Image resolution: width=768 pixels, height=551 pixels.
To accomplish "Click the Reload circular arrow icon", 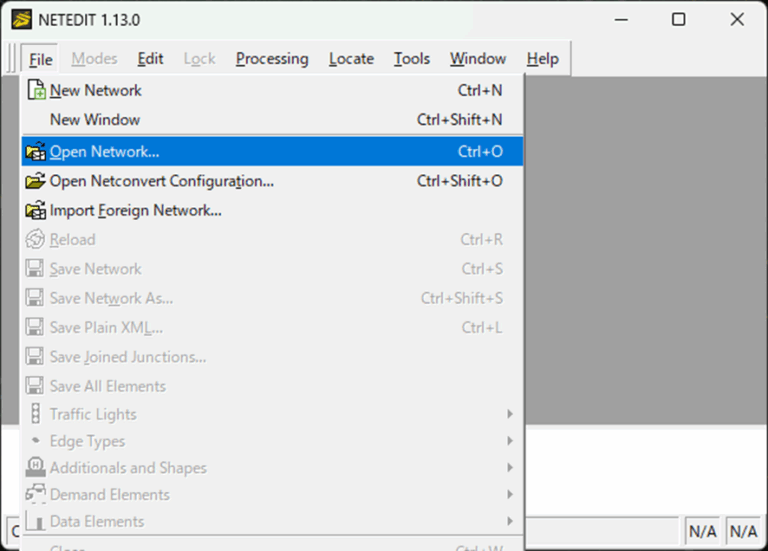I will 35,240.
